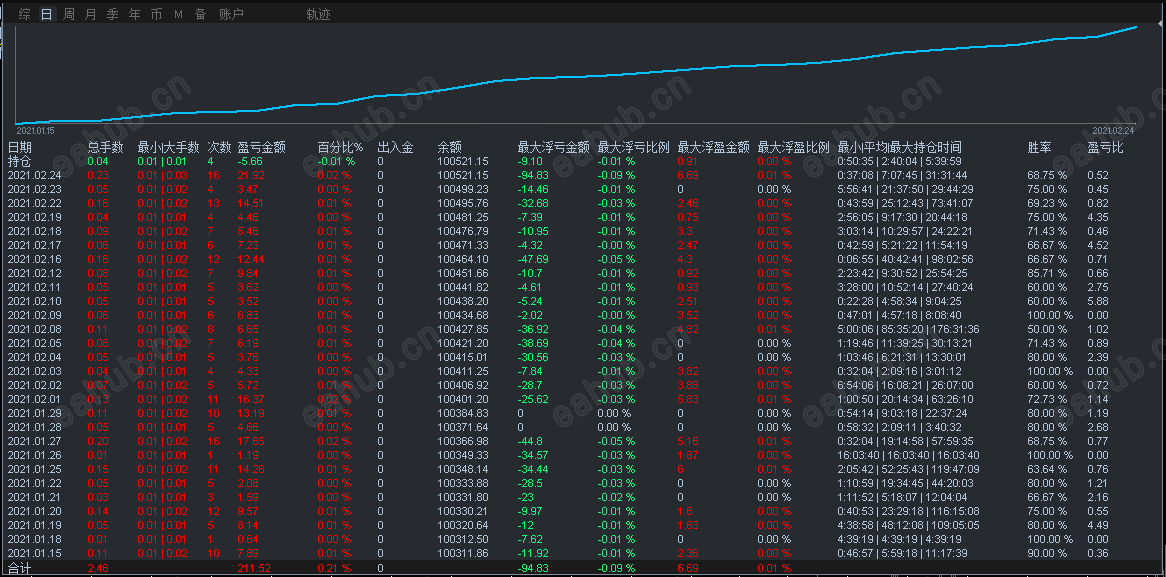Click the 最大浮盈金额 column header
The width and height of the screenshot is (1166, 577).
[714, 147]
